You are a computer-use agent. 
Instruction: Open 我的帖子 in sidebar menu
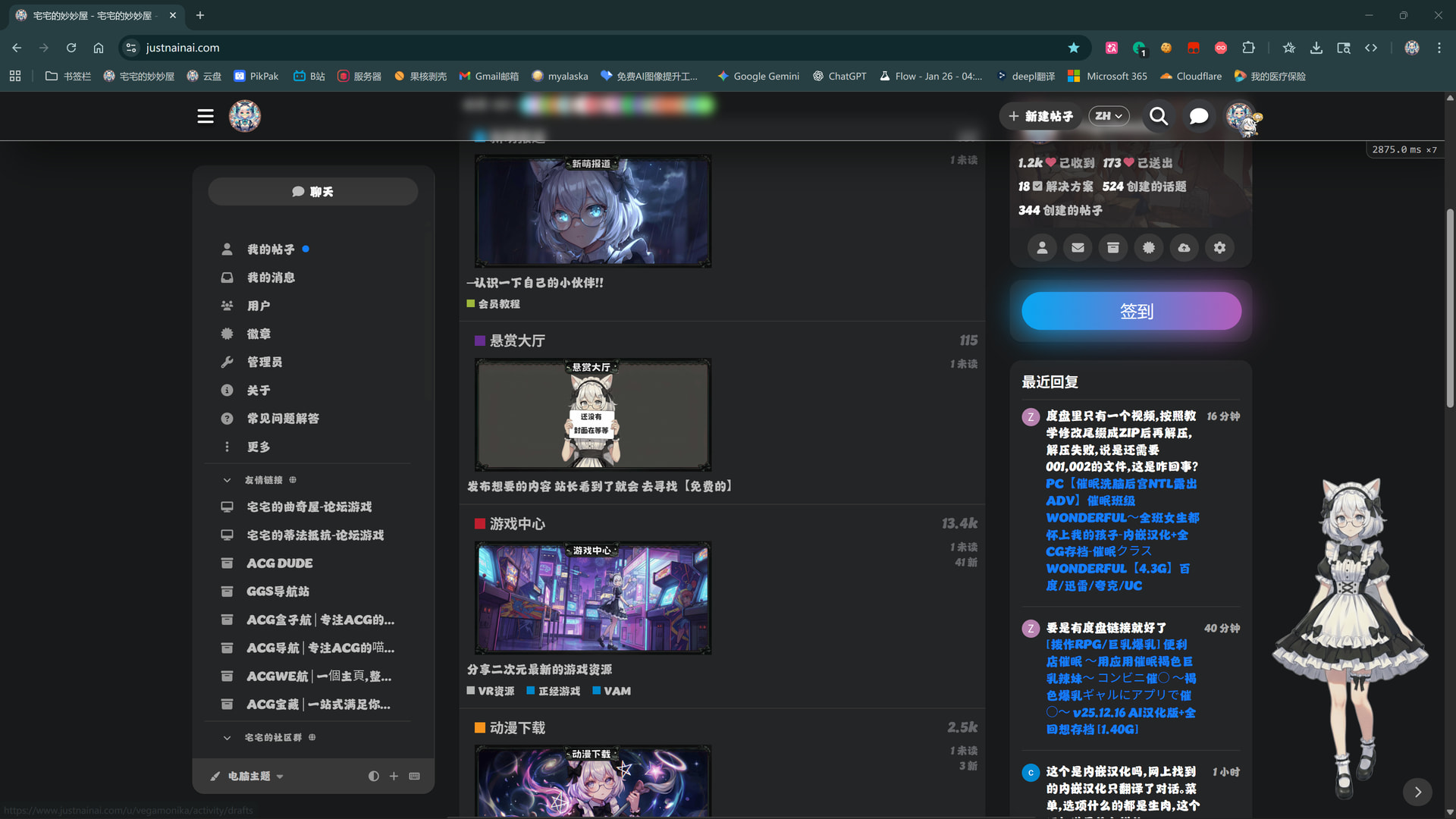click(271, 249)
